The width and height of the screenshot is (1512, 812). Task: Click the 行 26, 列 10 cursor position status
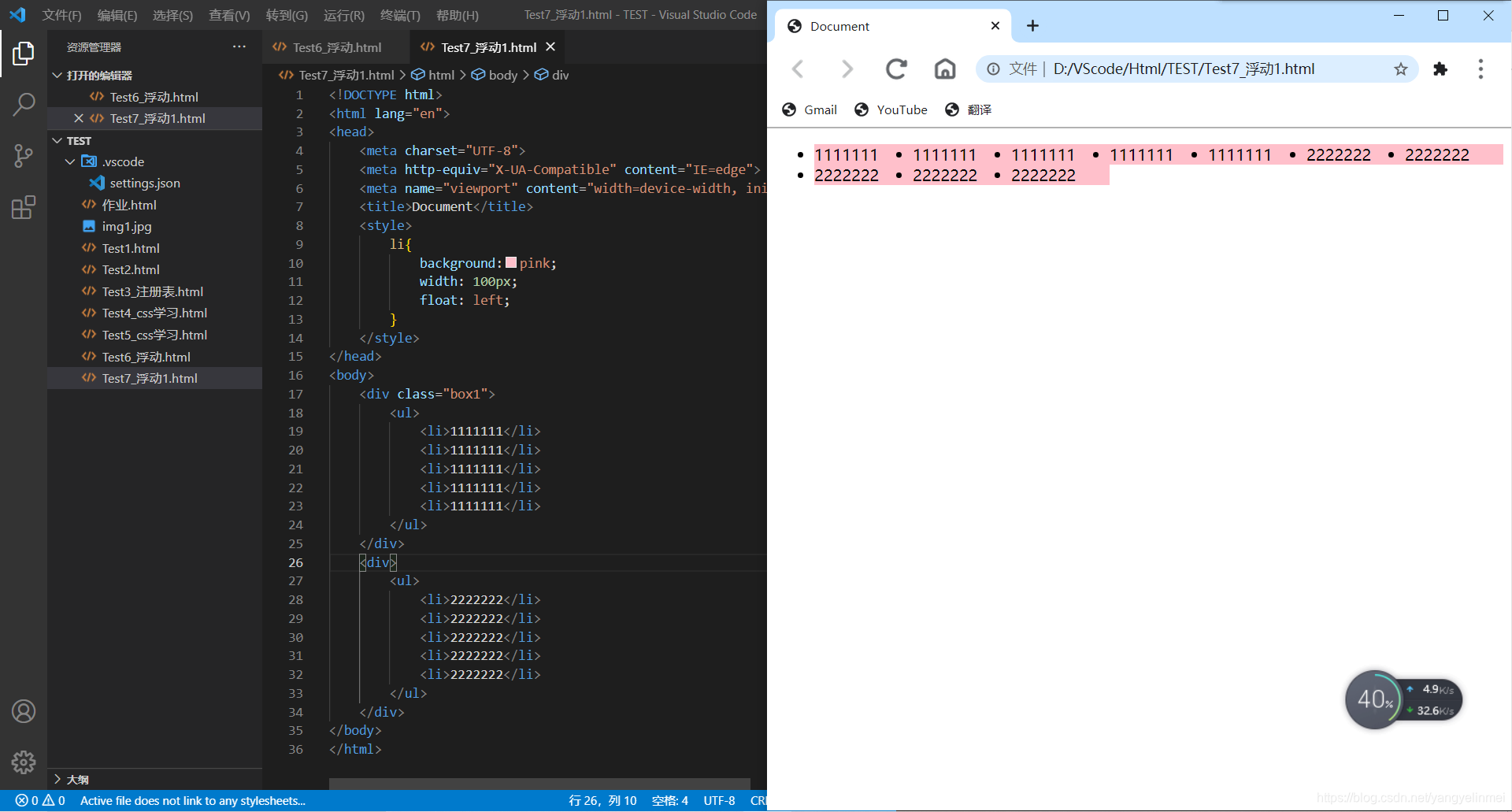pyautogui.click(x=602, y=800)
